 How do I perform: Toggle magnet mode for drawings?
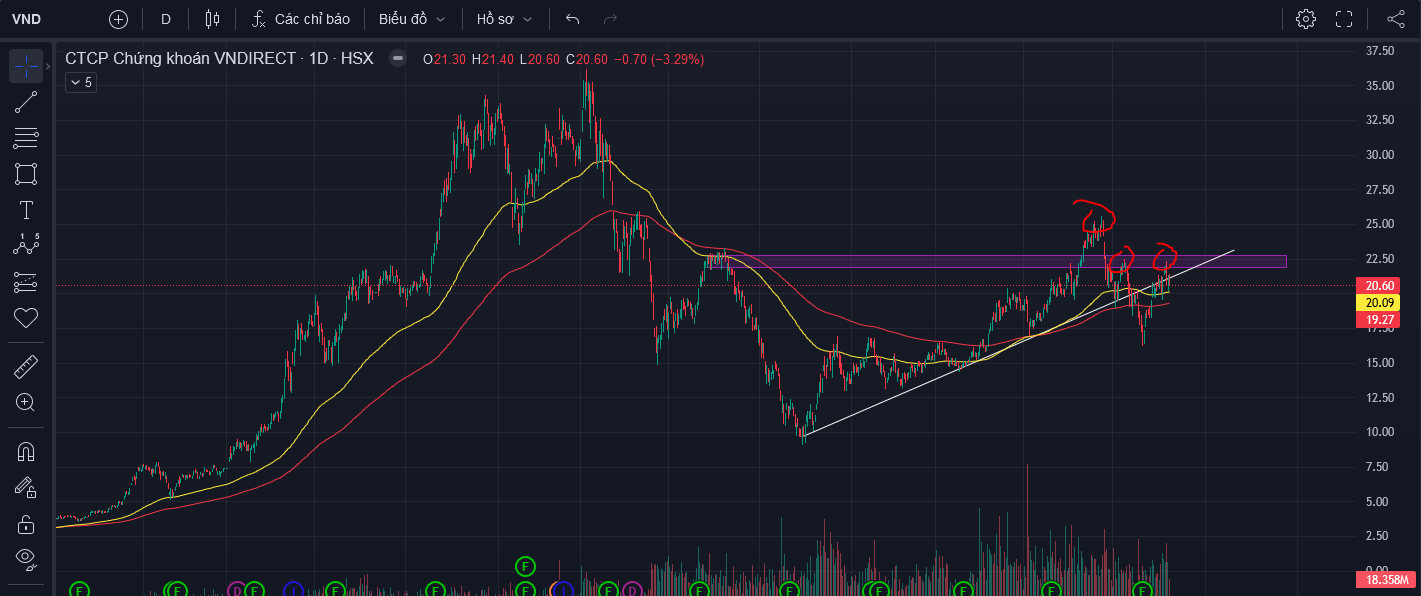(26, 451)
